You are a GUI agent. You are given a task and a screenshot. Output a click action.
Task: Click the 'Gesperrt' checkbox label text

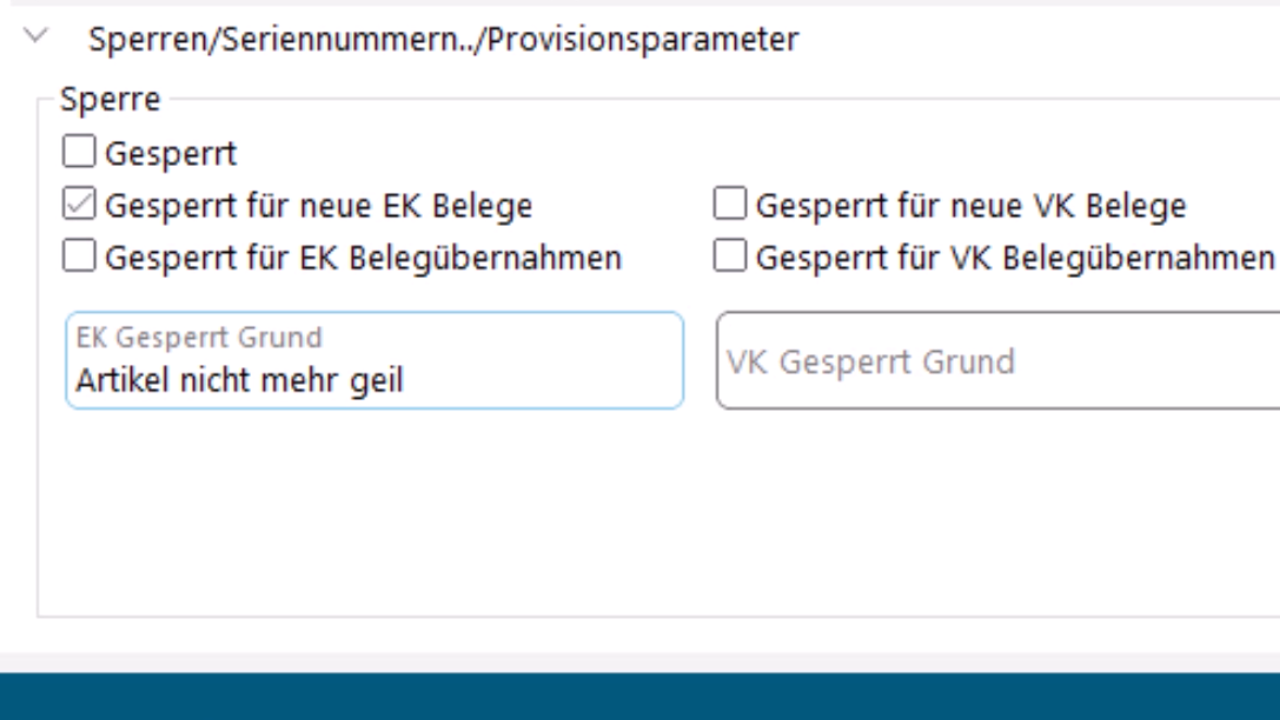(171, 154)
